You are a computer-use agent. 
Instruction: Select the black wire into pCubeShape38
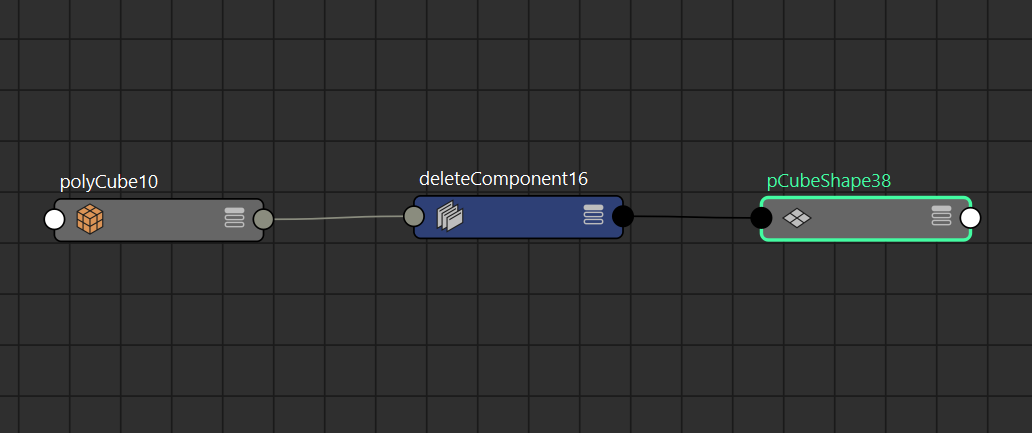(692, 216)
